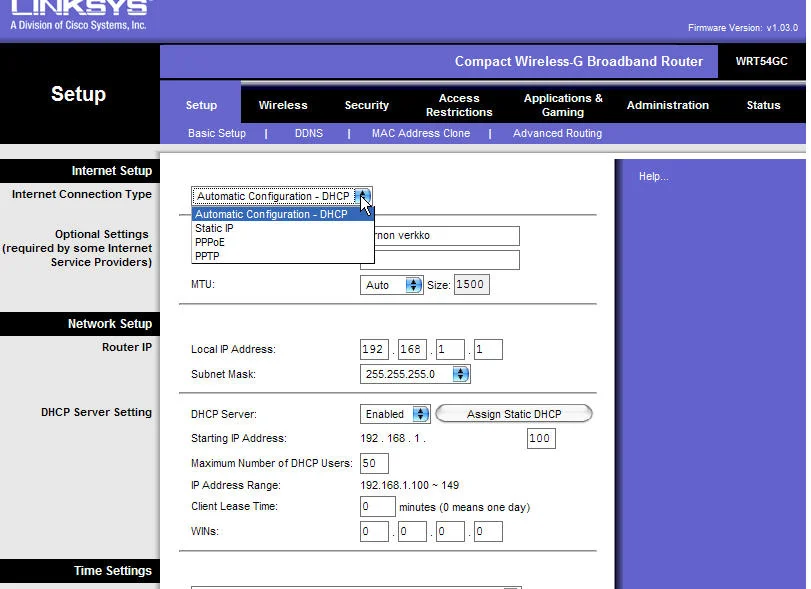Go to Access Restrictions tab
This screenshot has height=589, width=811.
(459, 105)
